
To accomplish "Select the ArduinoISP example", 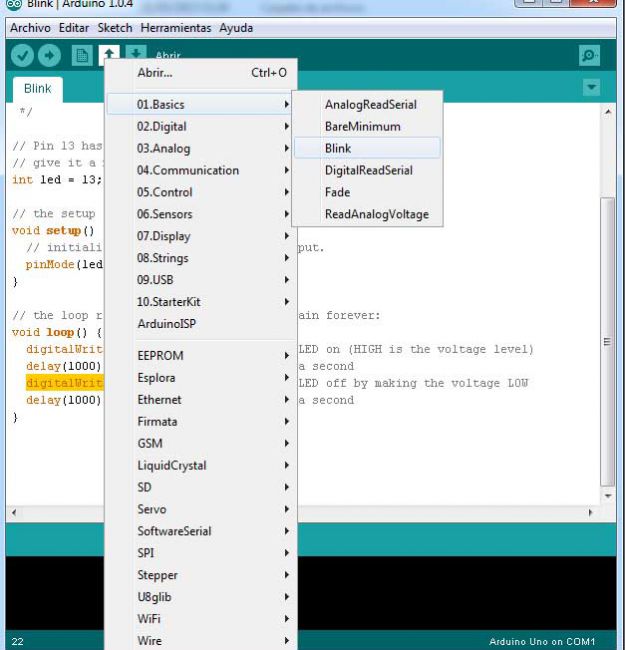I will click(200, 324).
